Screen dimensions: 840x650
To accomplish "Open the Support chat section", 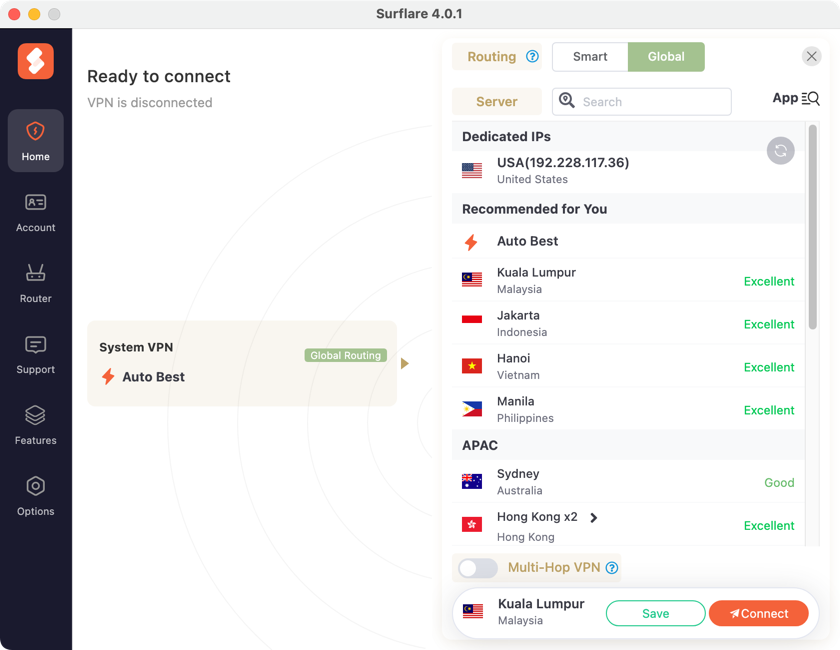I will click(35, 354).
